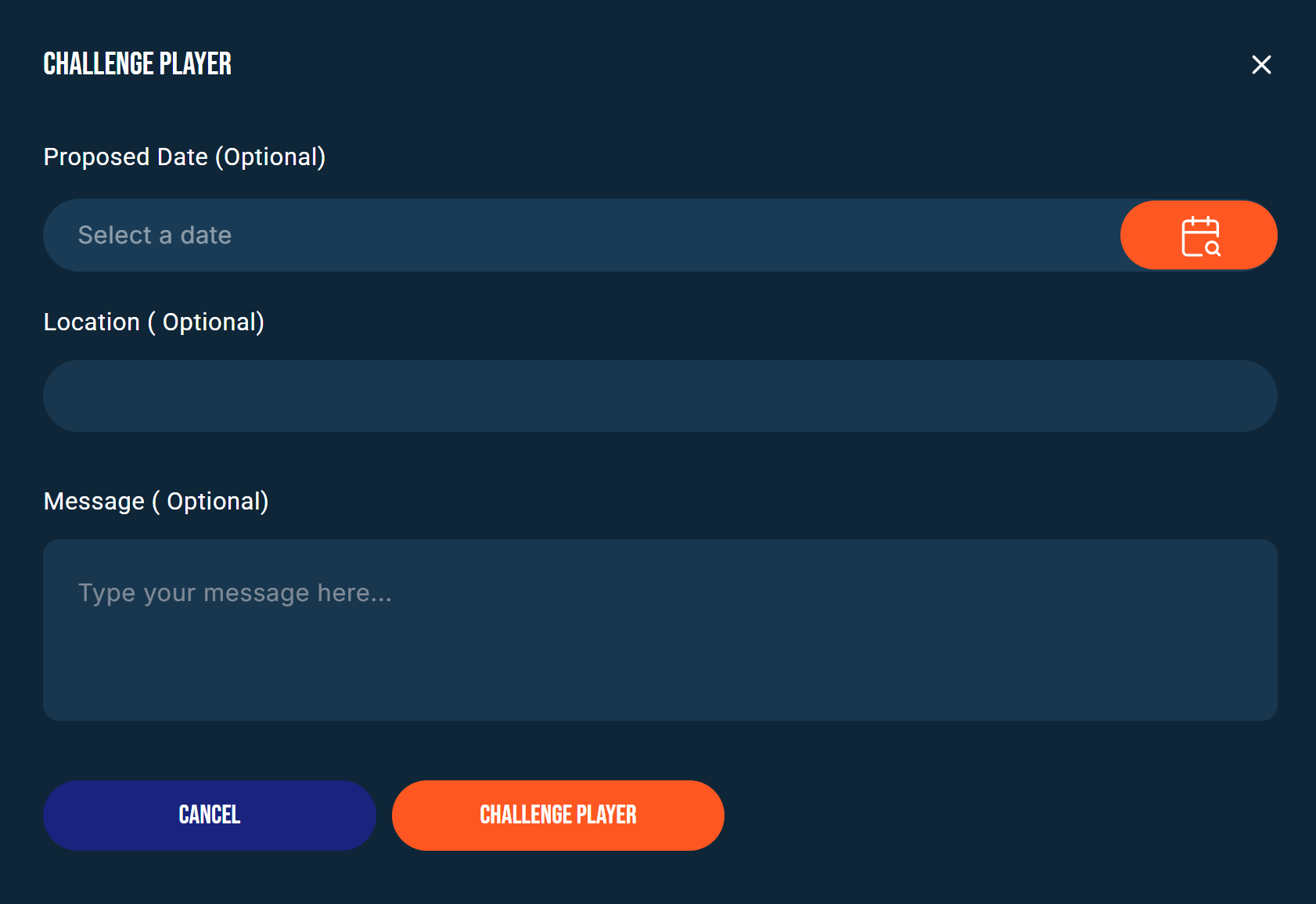Choose a proposed date via calendar icon
Image resolution: width=1316 pixels, height=904 pixels.
click(x=1200, y=236)
